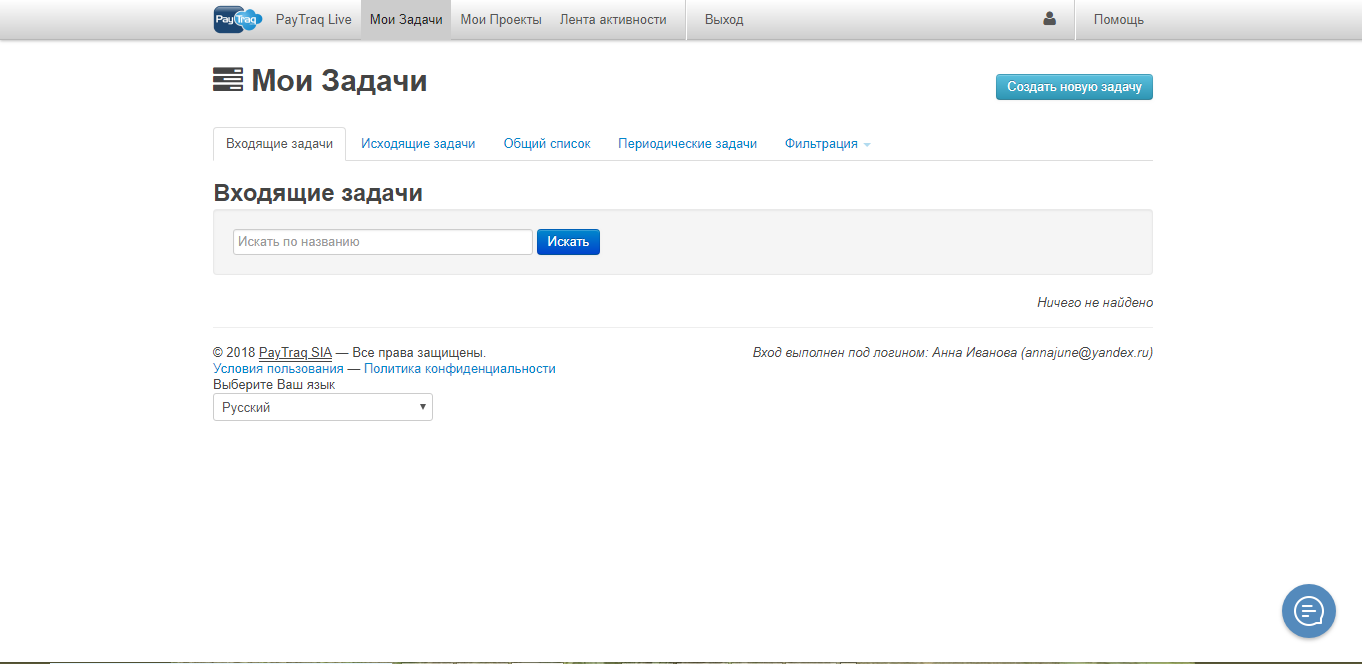Image resolution: width=1362 pixels, height=664 pixels.
Task: Open the PayTraq SIA link
Action: (295, 352)
